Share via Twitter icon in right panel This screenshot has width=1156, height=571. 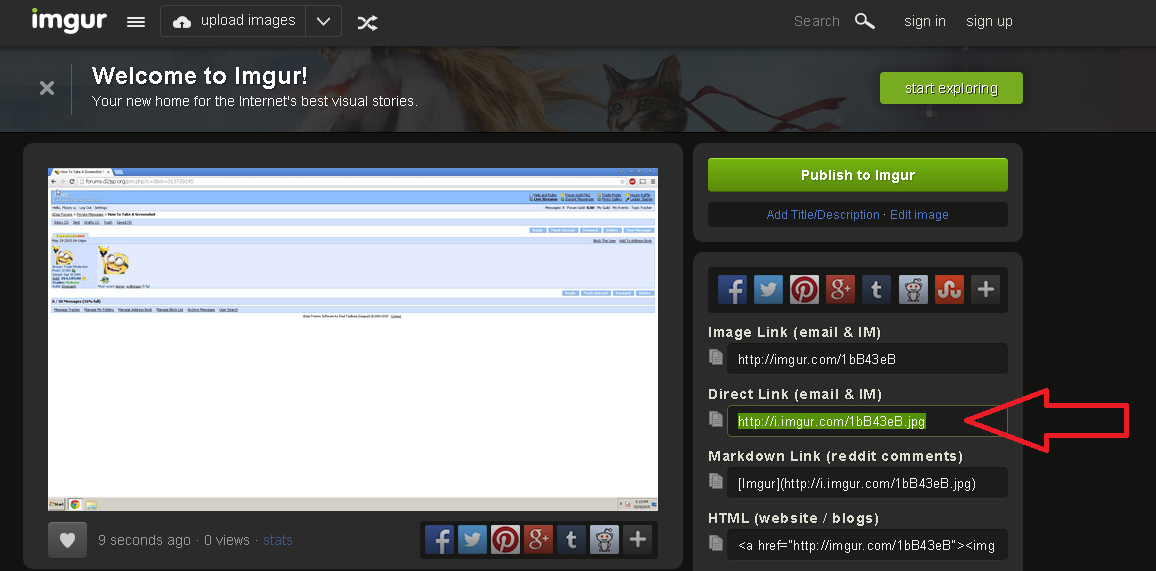tap(768, 290)
